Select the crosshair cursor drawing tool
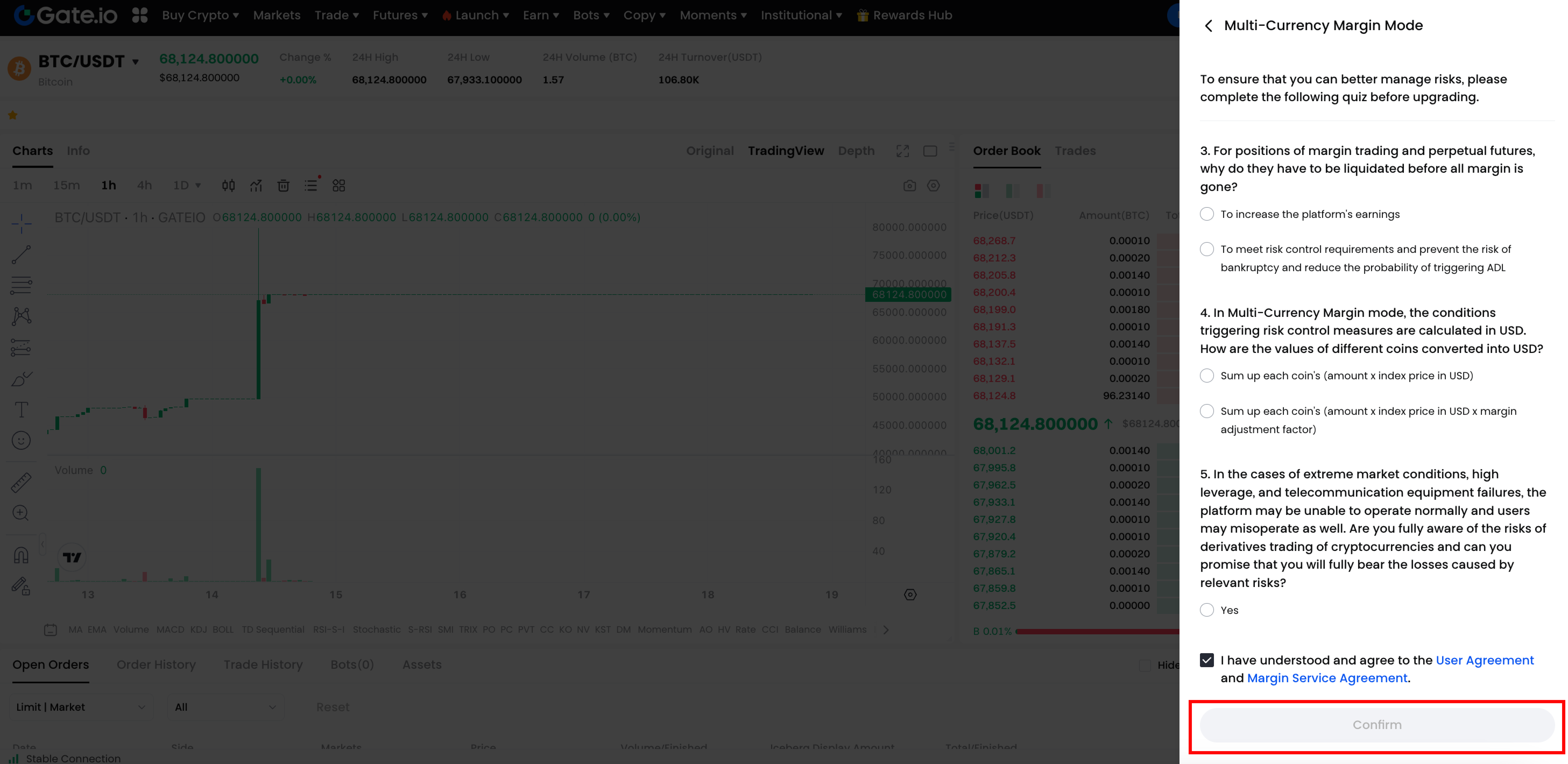The width and height of the screenshot is (1568, 764). (x=21, y=224)
